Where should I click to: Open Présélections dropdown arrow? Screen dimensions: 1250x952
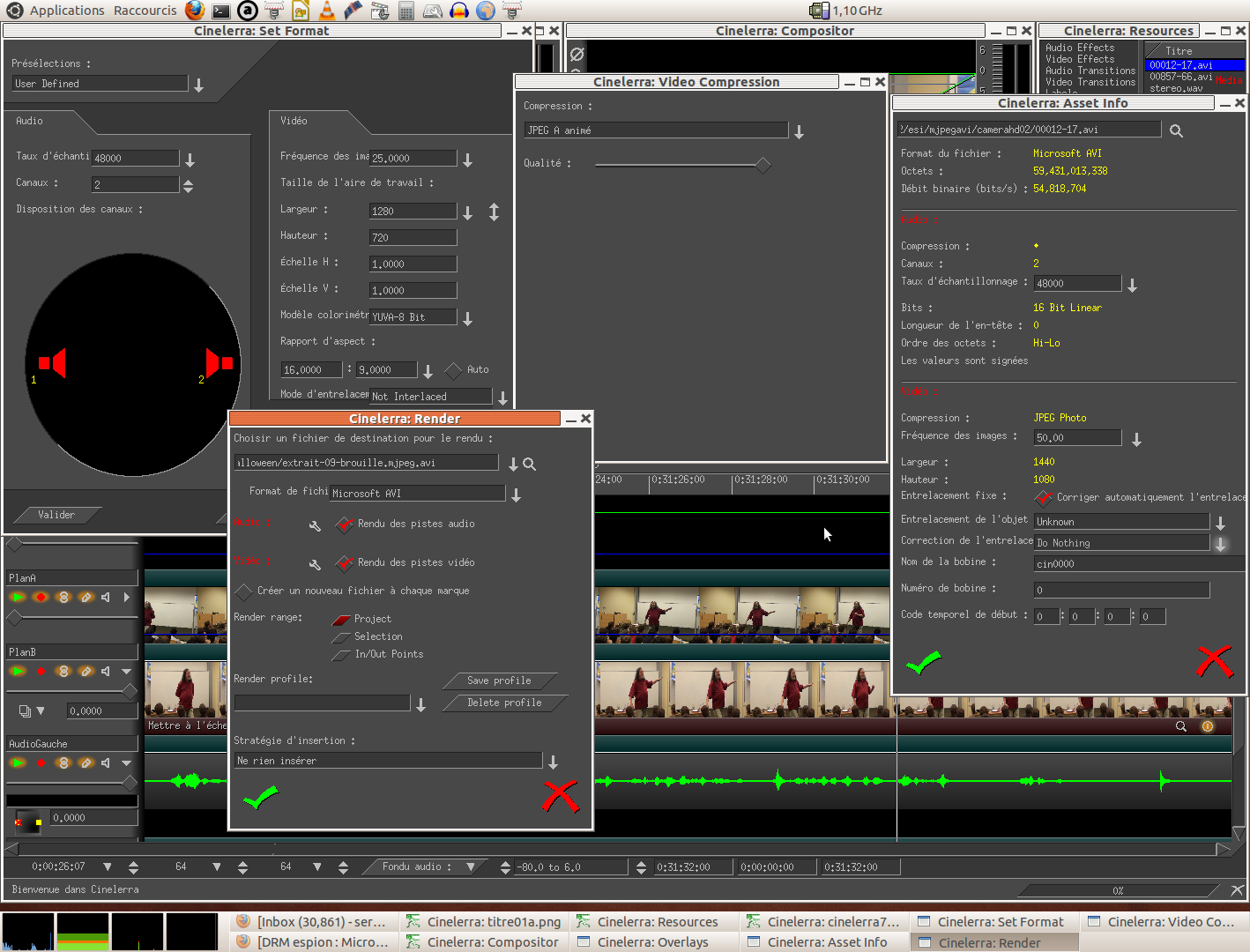(x=198, y=85)
